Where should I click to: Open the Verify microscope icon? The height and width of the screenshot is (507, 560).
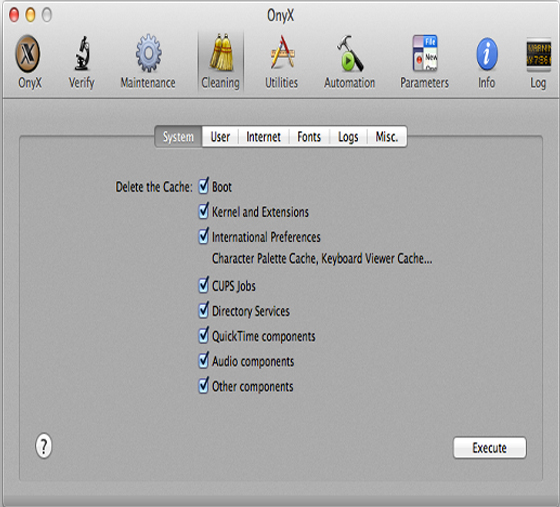click(x=82, y=54)
